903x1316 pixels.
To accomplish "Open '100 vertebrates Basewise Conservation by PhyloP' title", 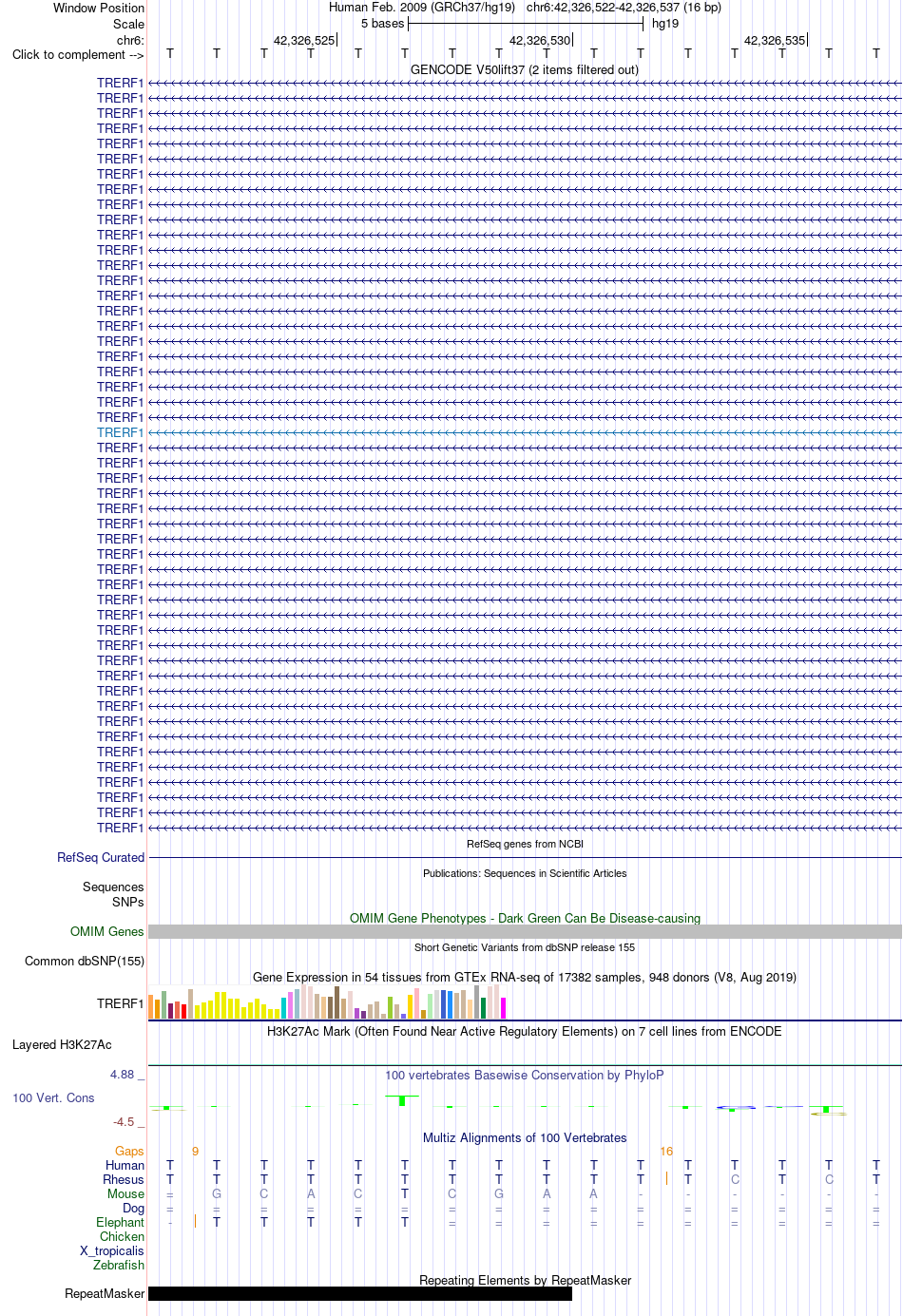I will (x=525, y=1075).
